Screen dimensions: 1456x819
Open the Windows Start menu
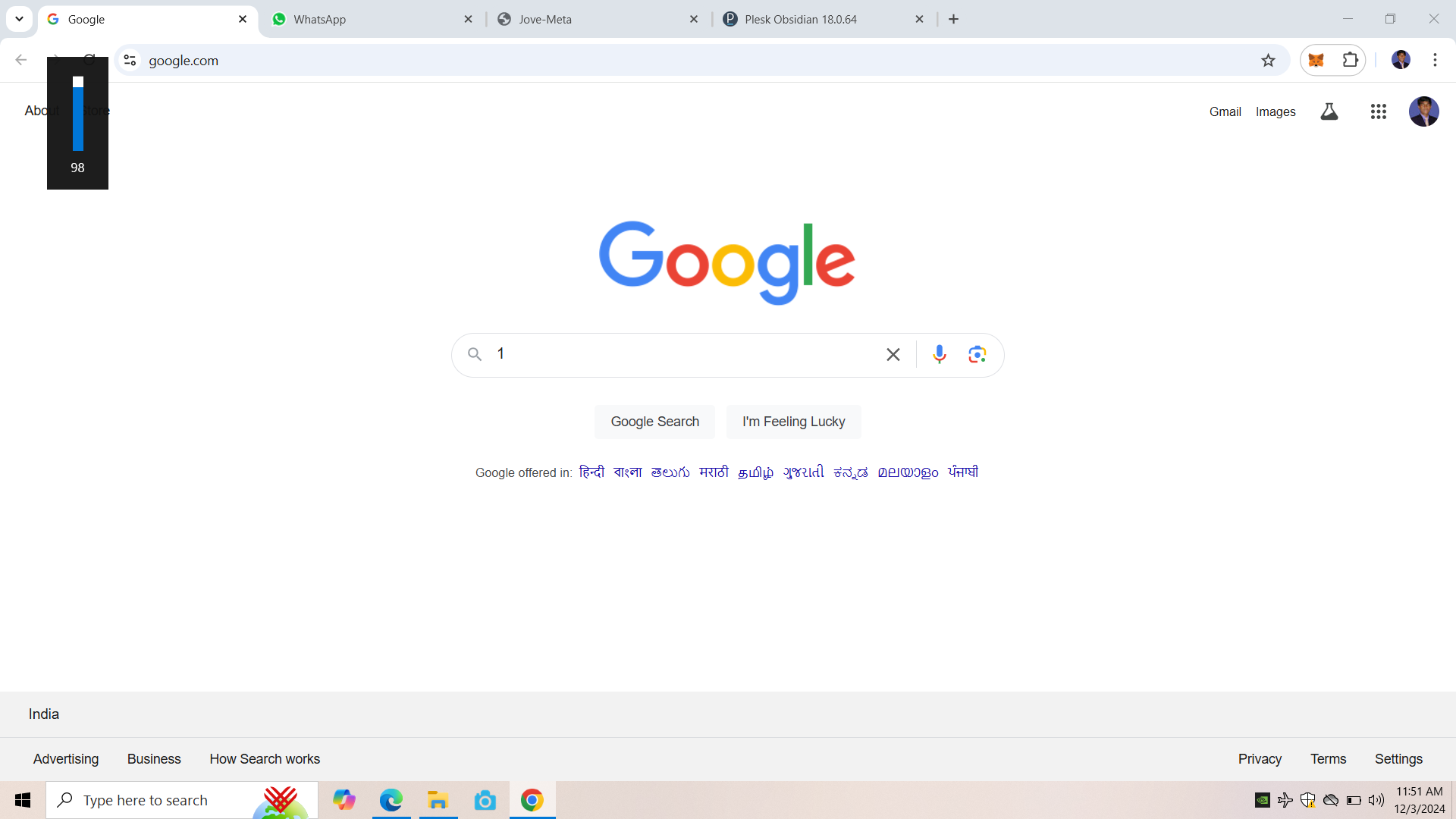pos(23,800)
